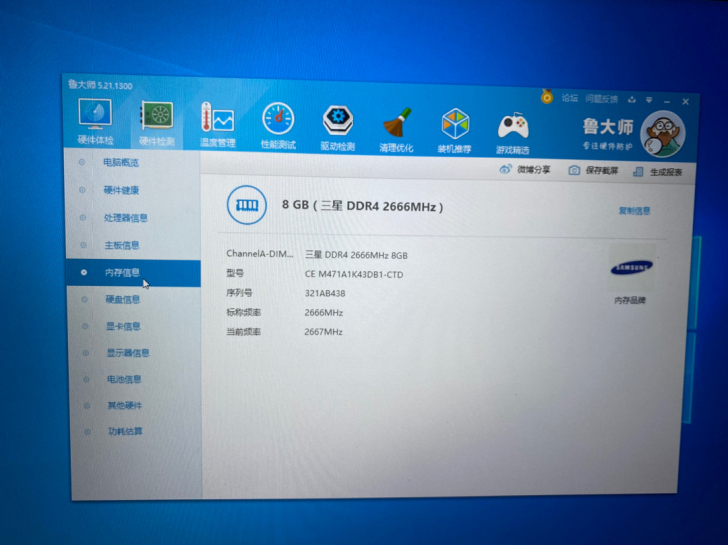Viewport: 728px width, 545px height.
Task: Click 当前频率 value 2667MHz
Action: click(323, 332)
